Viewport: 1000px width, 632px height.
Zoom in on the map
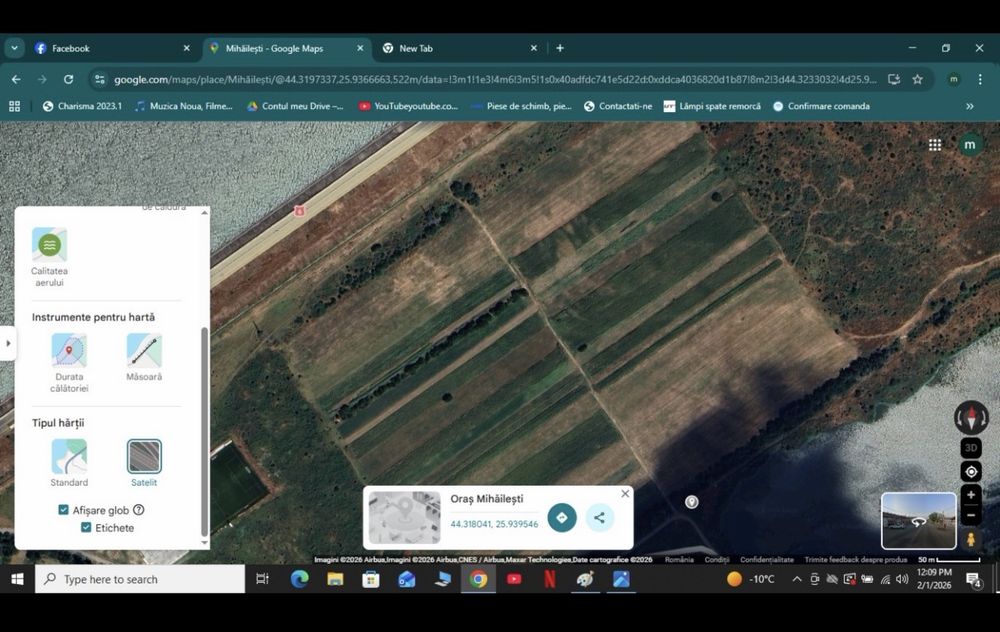tap(971, 495)
